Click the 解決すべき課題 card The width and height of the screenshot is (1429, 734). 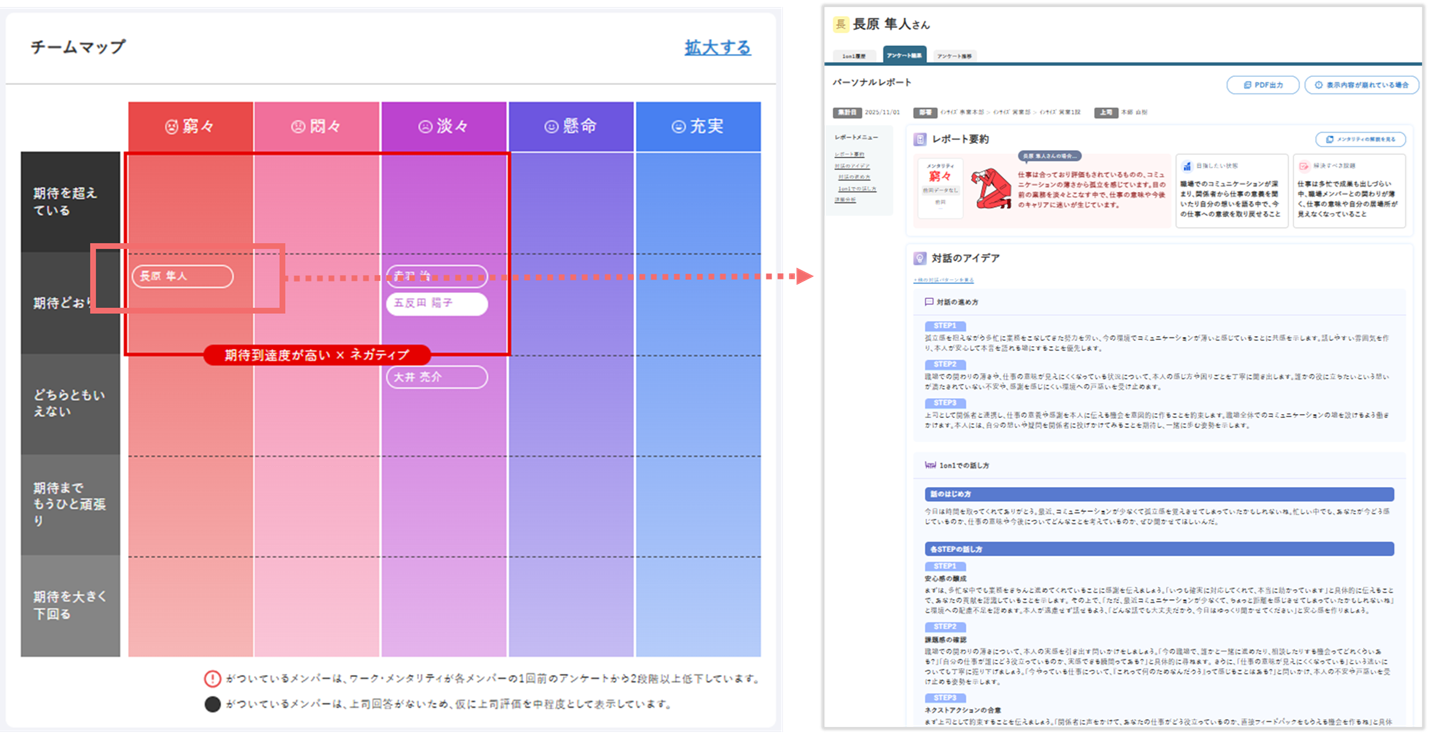[x=1349, y=191]
